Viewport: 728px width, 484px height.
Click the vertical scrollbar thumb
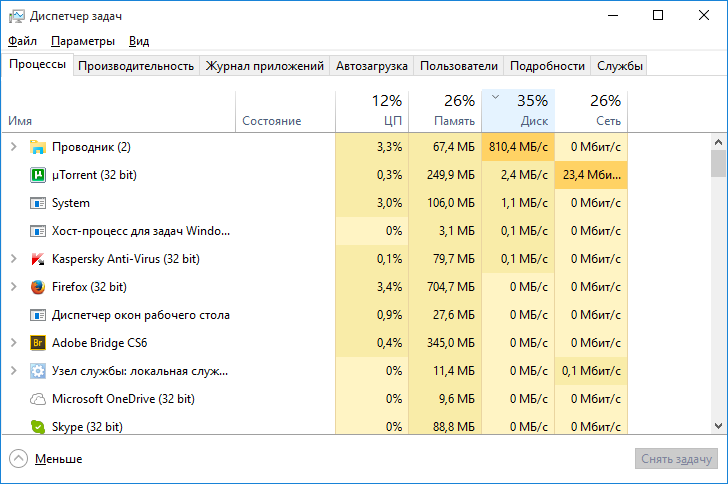point(718,164)
